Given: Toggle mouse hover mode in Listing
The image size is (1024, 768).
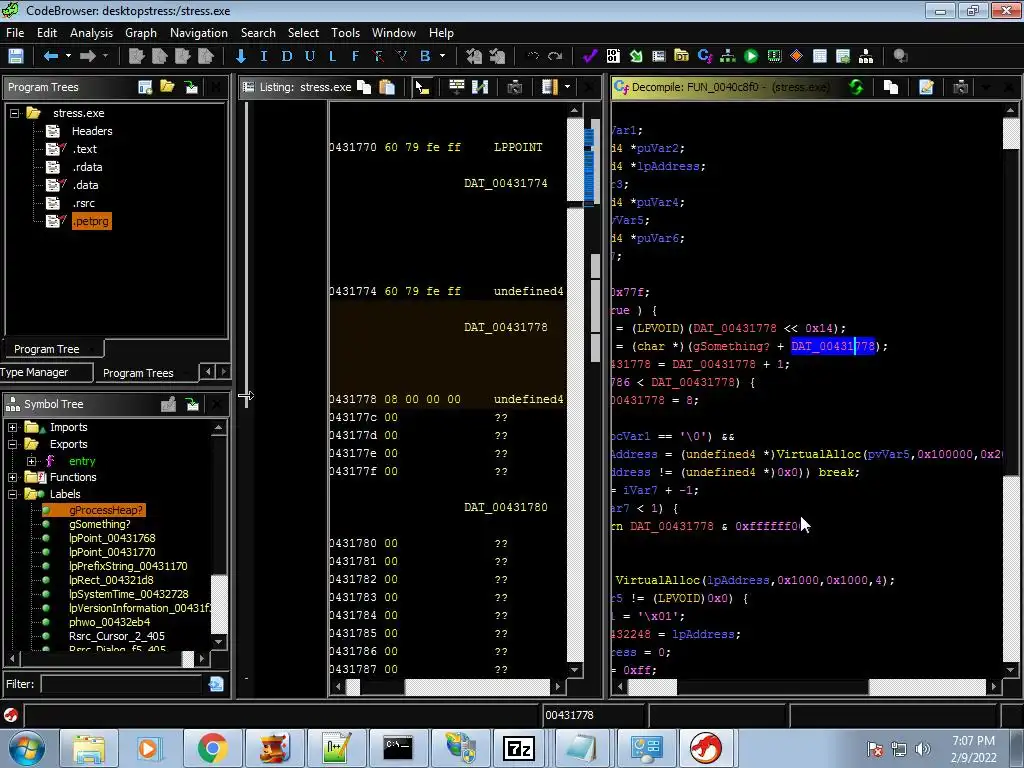Looking at the screenshot, I should (422, 87).
